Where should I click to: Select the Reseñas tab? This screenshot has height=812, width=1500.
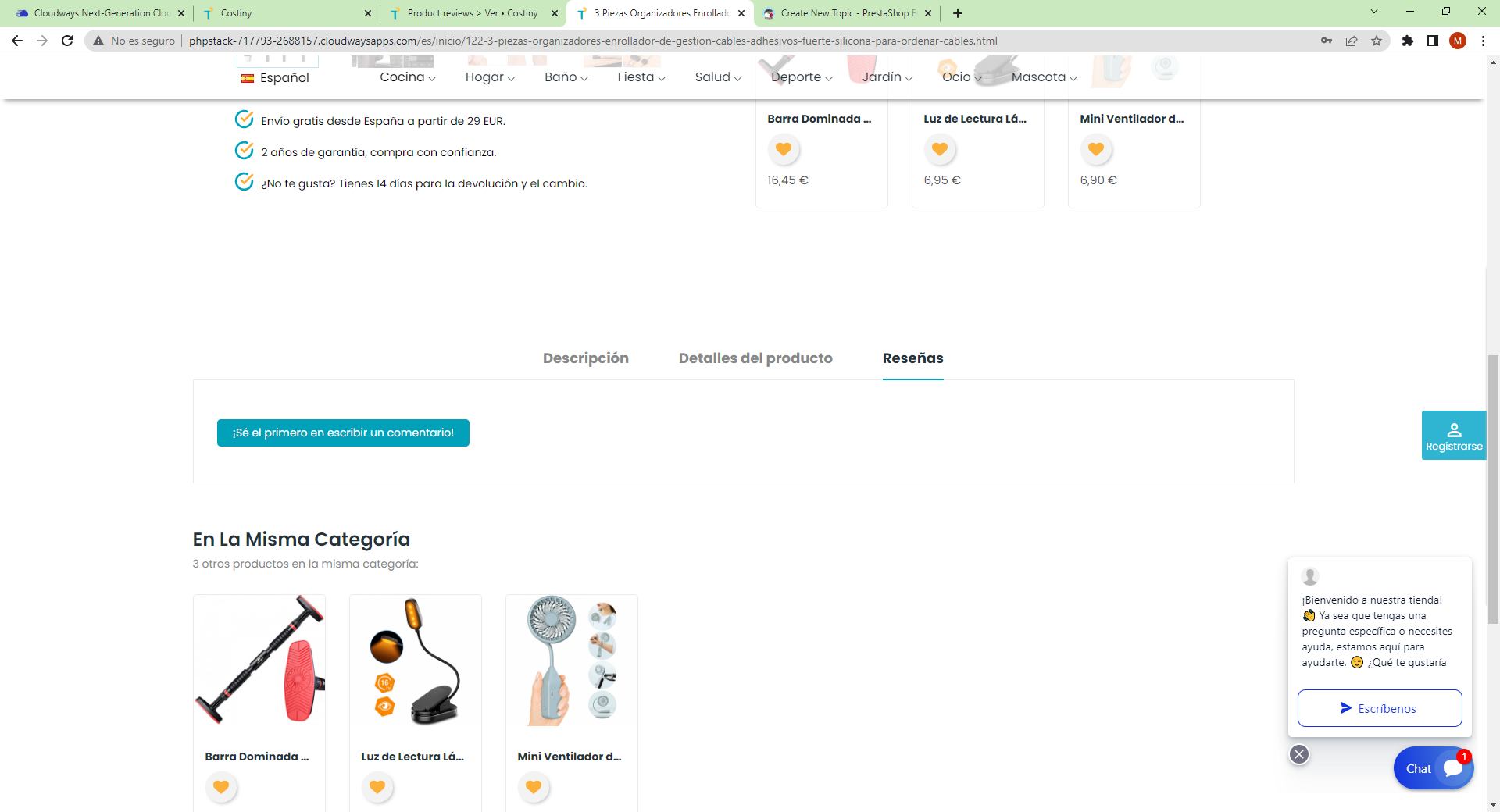[x=913, y=358]
